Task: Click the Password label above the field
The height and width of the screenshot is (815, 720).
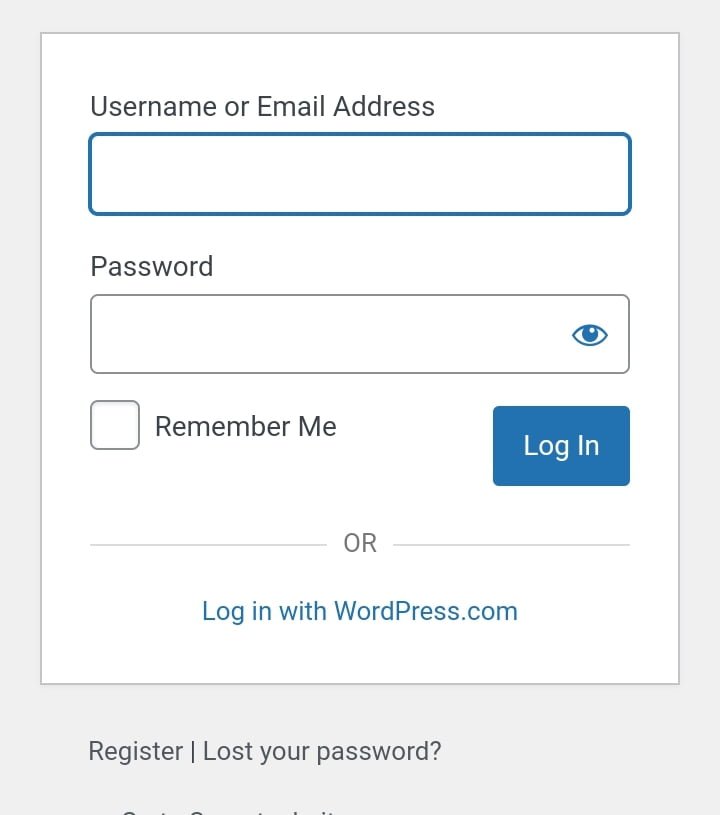Action: pyautogui.click(x=152, y=267)
